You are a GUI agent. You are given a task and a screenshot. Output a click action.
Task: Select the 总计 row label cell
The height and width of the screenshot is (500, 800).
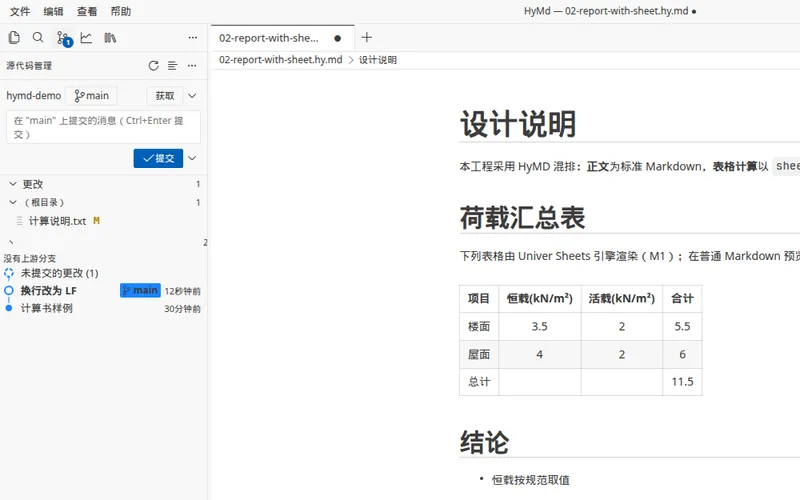pos(479,382)
